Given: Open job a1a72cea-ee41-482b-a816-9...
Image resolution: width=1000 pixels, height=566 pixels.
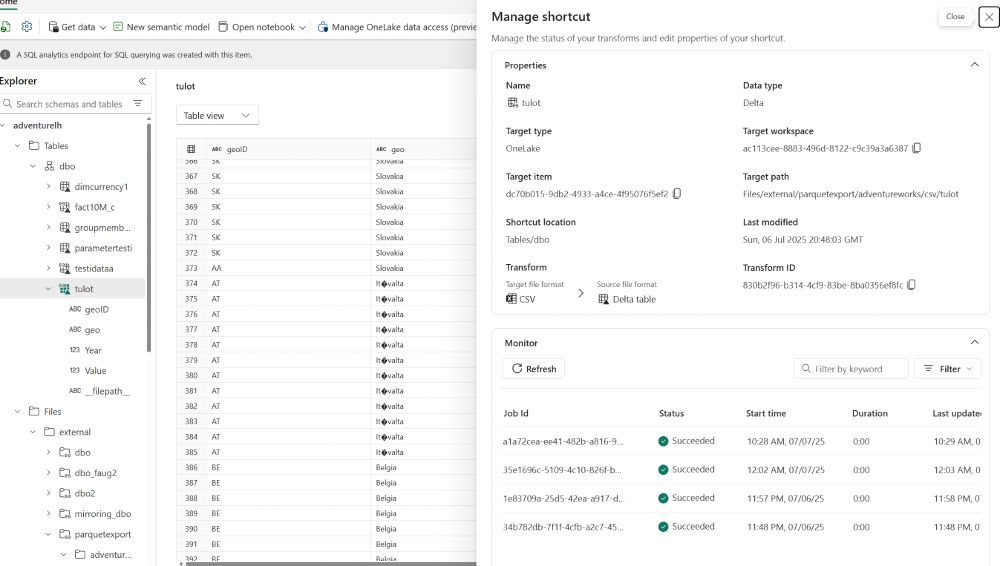Looking at the screenshot, I should click(x=563, y=441).
